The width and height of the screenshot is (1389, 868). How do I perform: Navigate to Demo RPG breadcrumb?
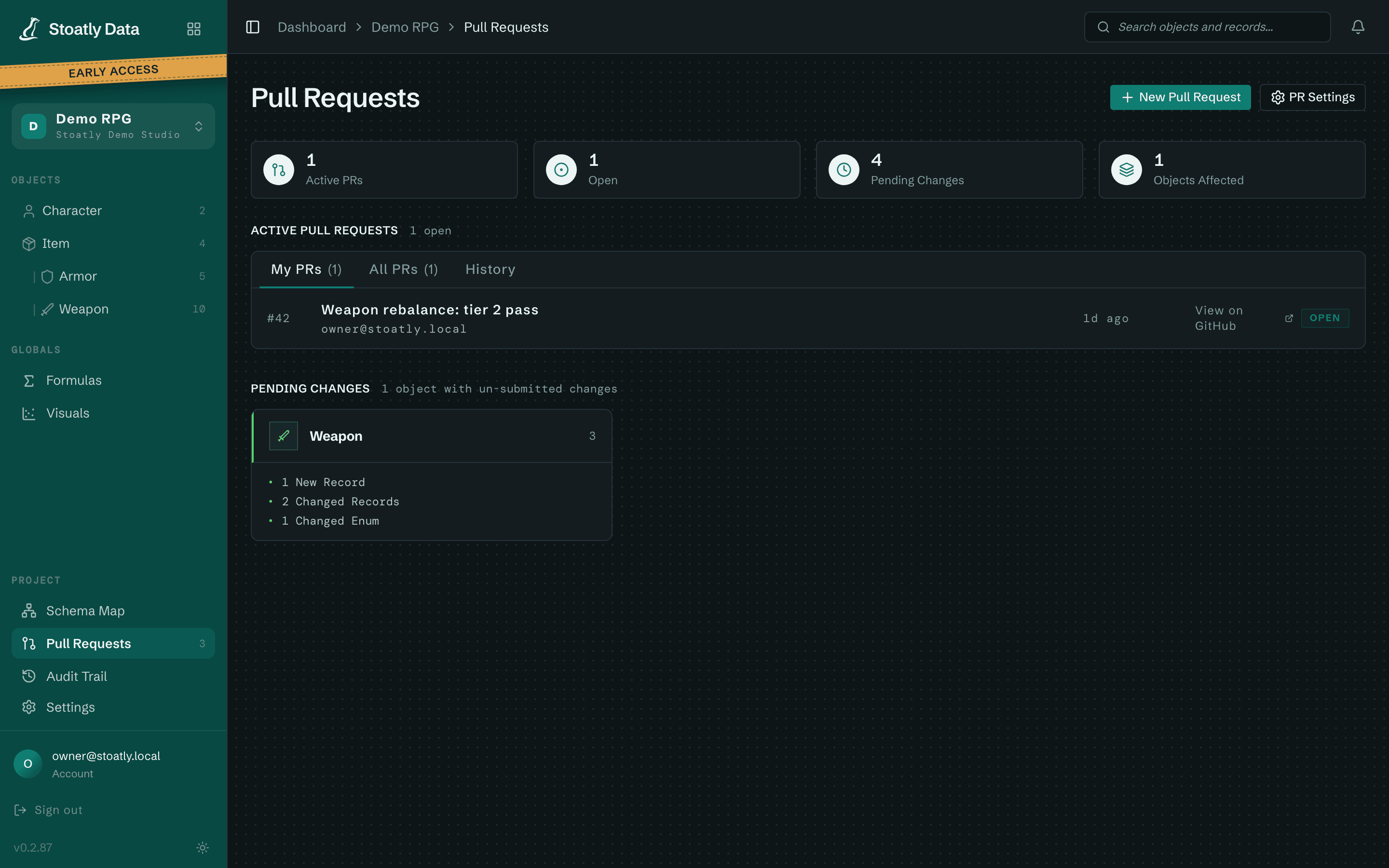point(405,27)
